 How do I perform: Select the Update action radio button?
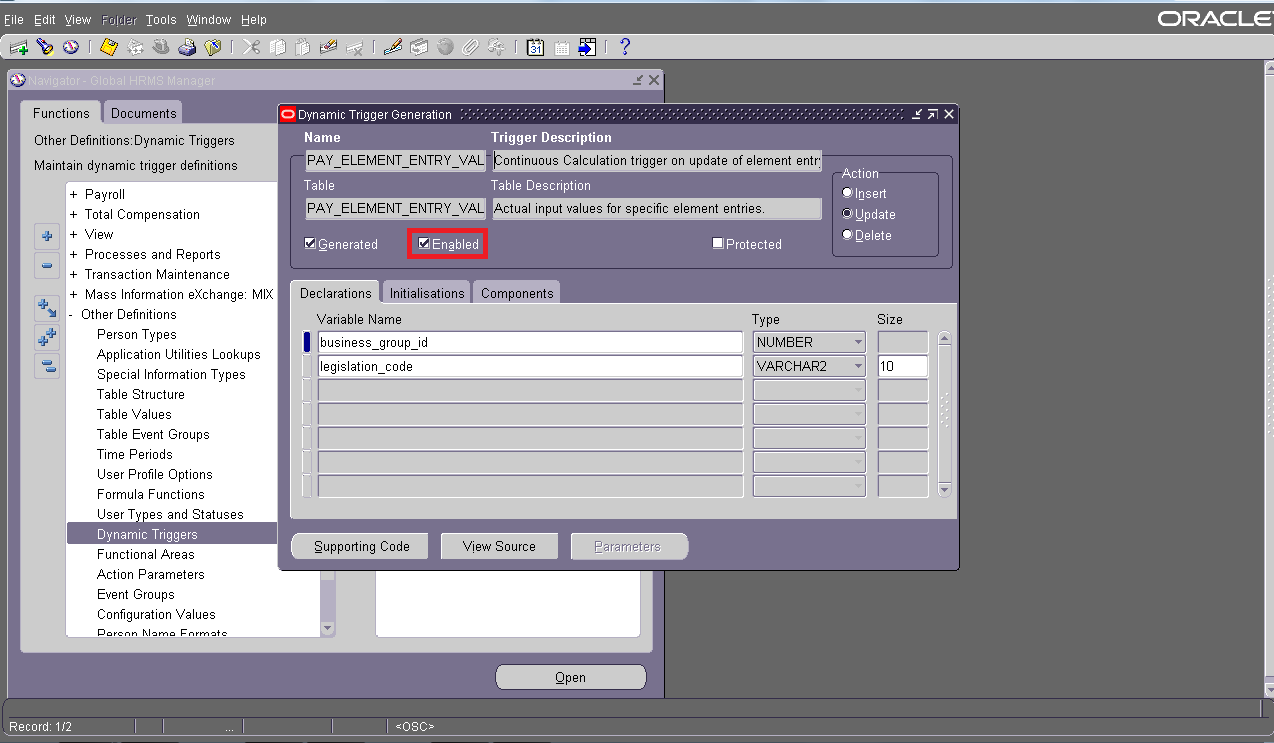(x=848, y=214)
